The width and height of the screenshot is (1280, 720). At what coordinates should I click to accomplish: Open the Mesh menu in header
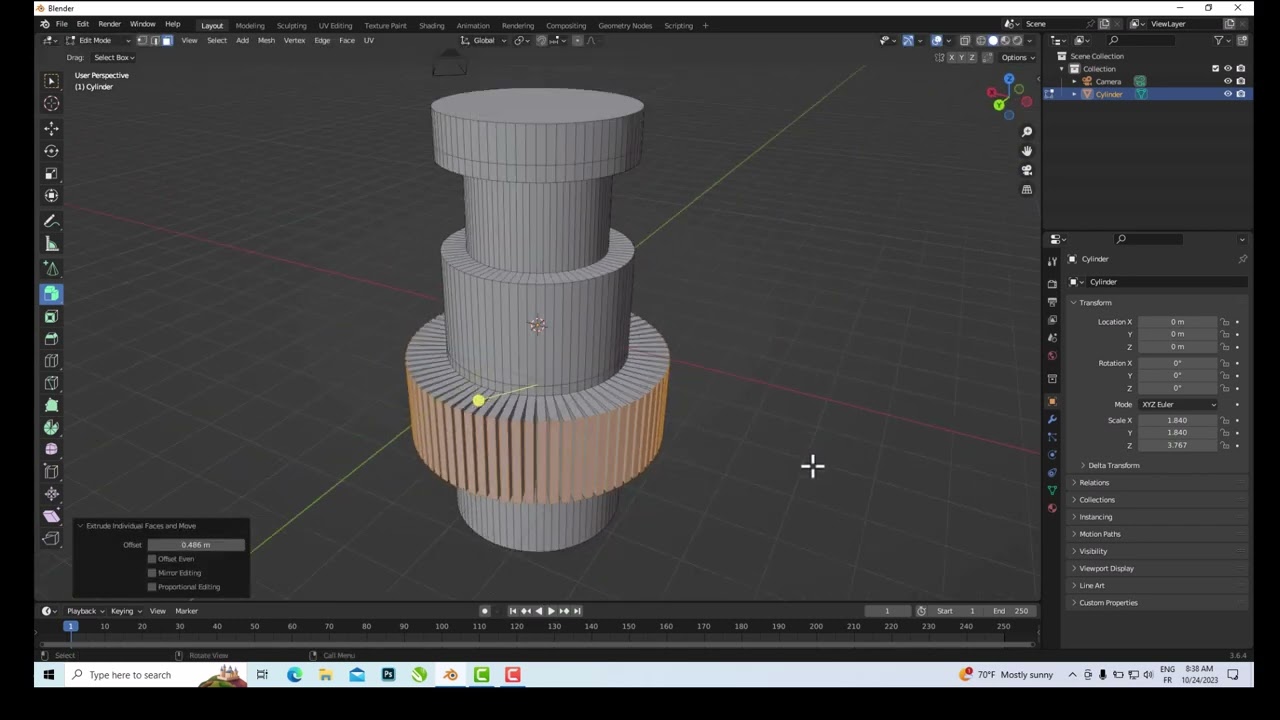point(266,40)
